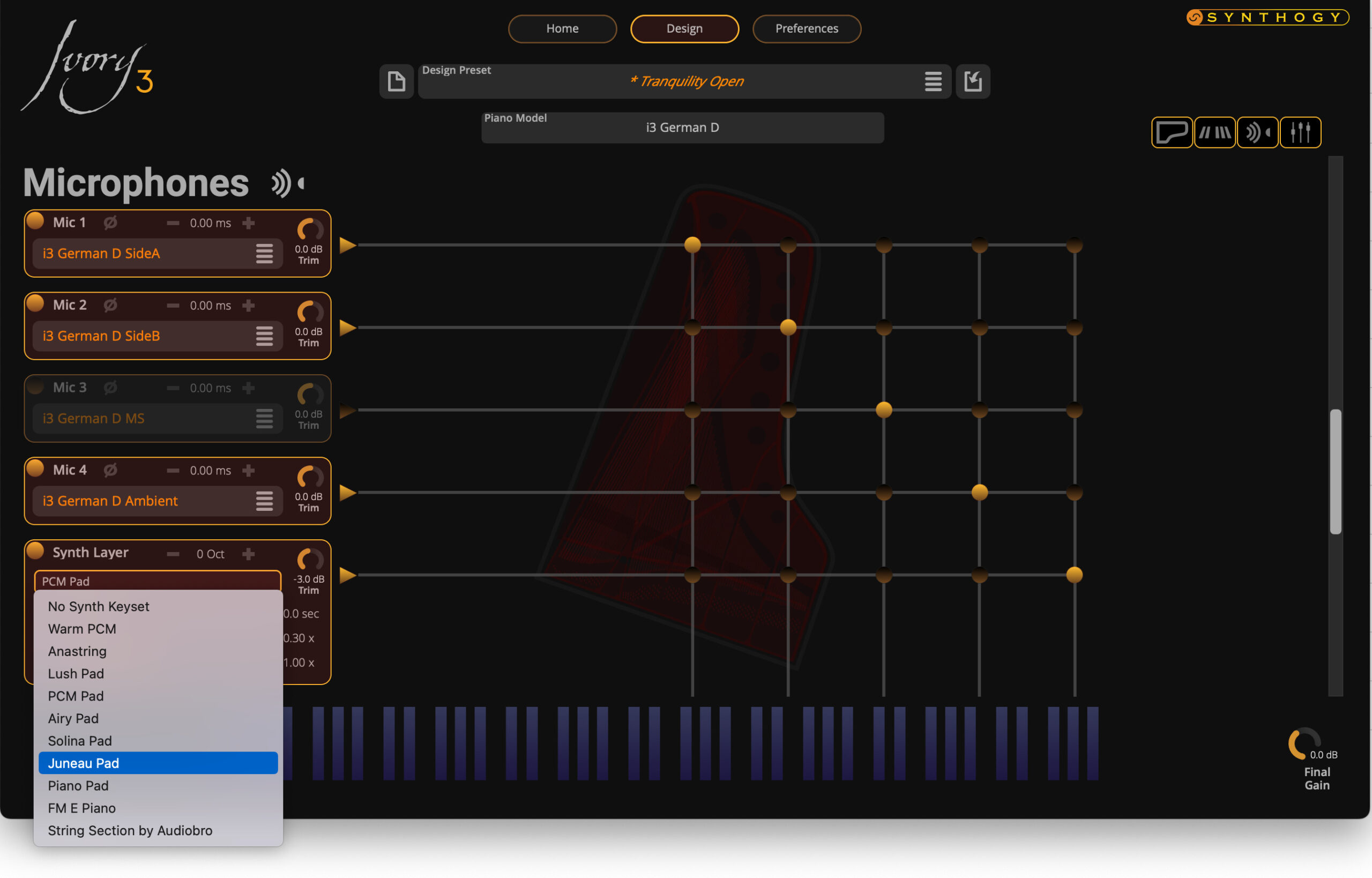Open the microphones page icon in toolbar
Screen dimensions: 1372x878
(x=1257, y=132)
